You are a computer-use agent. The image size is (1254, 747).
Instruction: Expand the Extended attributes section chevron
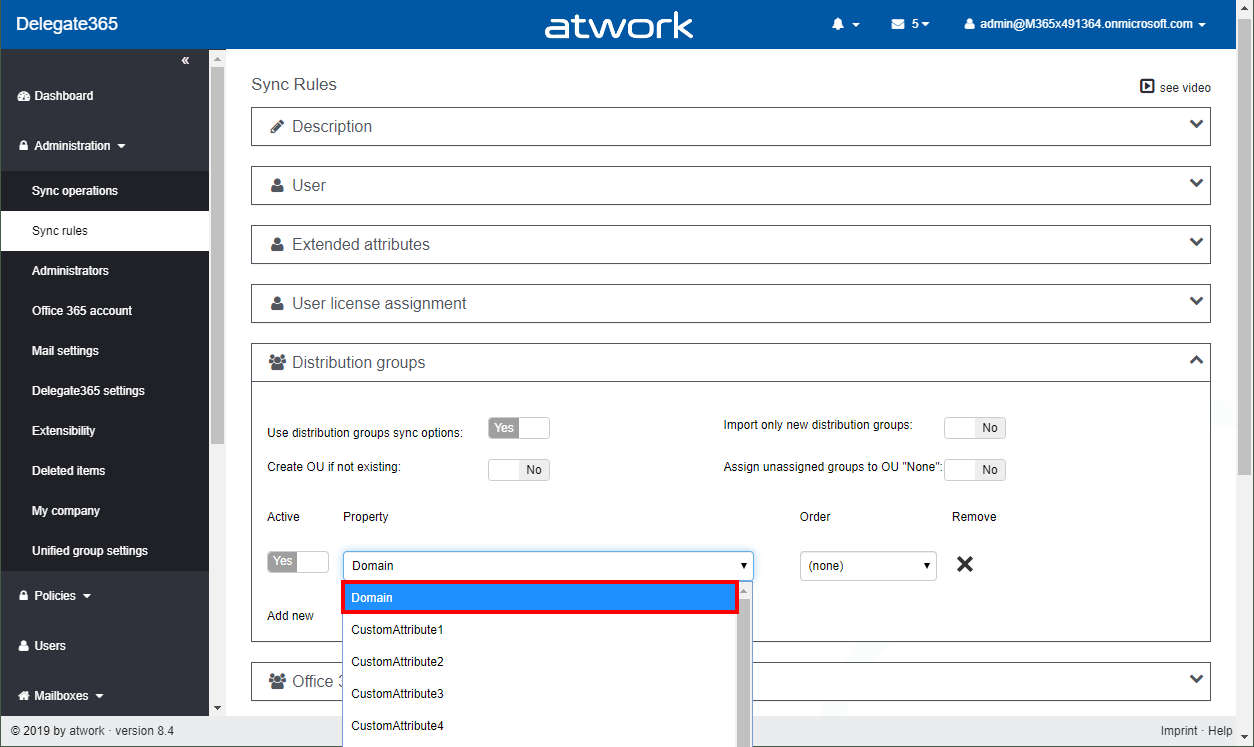coord(1196,243)
